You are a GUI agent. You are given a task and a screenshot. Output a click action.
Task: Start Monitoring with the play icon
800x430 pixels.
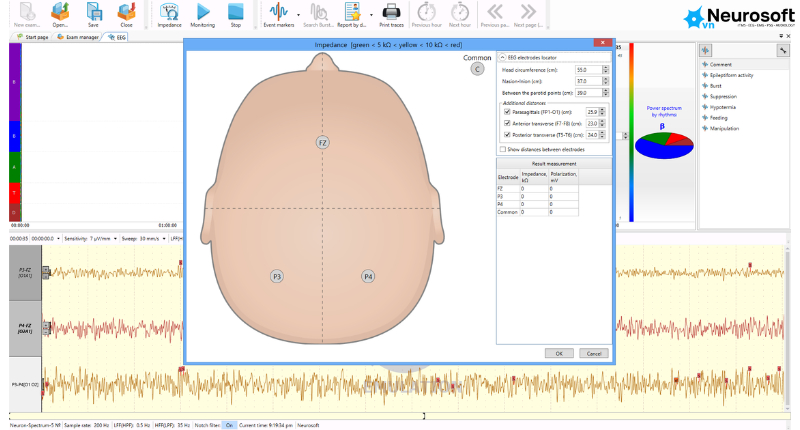click(x=203, y=14)
